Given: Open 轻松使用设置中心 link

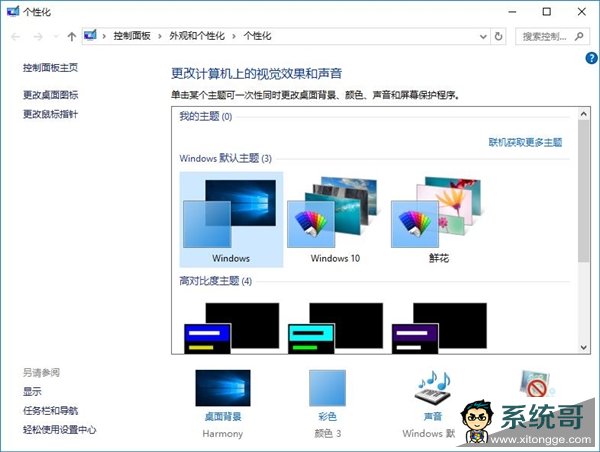Looking at the screenshot, I should tap(59, 430).
